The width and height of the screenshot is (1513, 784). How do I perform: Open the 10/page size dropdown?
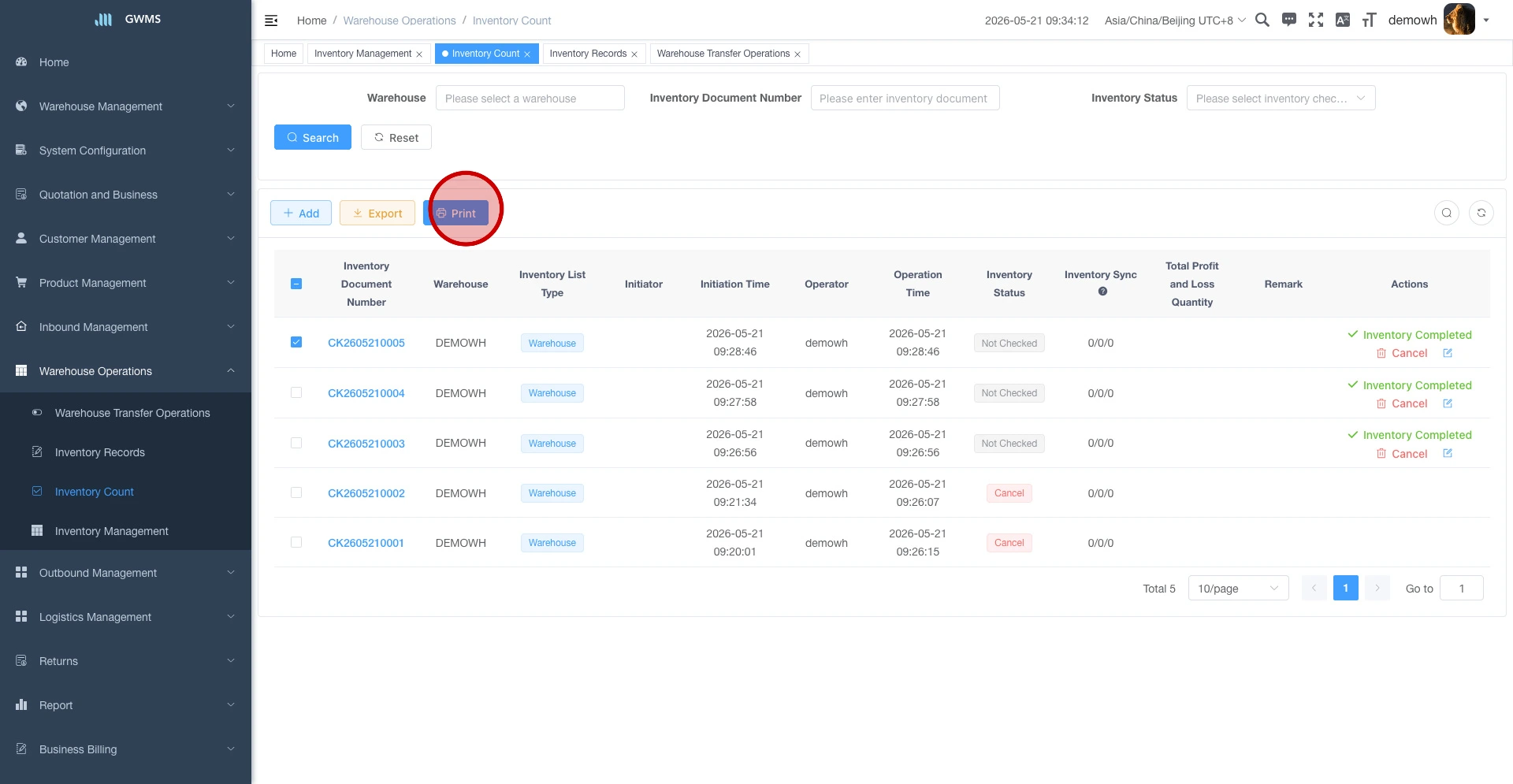1238,589
